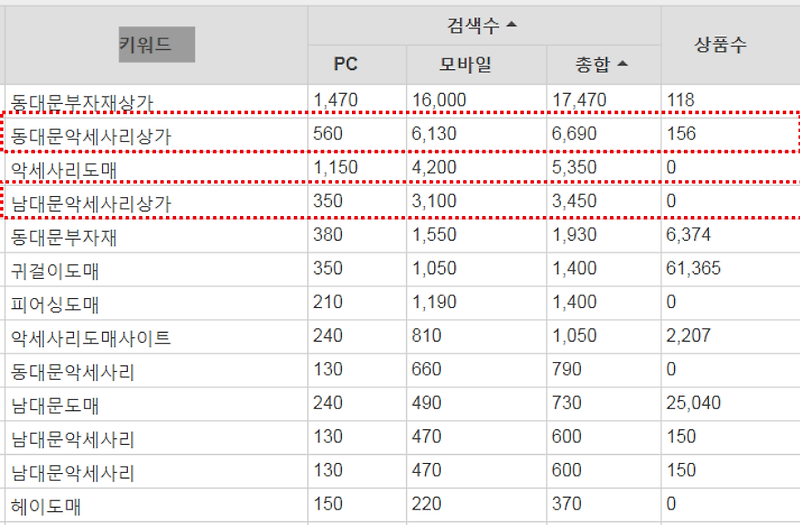Click total value 5,350

pyautogui.click(x=574, y=167)
